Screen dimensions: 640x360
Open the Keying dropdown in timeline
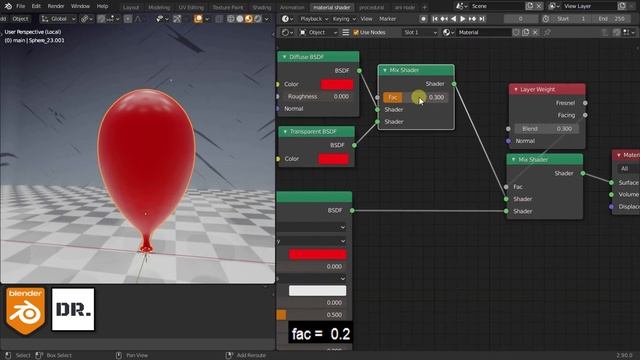[x=344, y=19]
